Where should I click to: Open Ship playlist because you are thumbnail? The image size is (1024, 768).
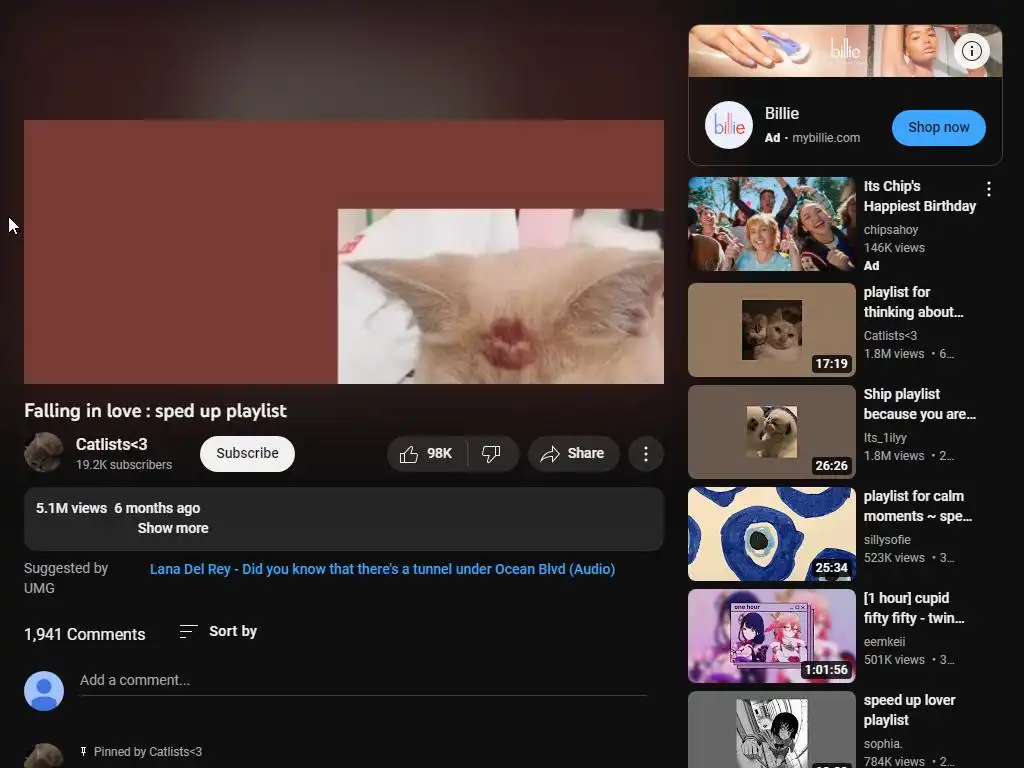[x=771, y=432]
